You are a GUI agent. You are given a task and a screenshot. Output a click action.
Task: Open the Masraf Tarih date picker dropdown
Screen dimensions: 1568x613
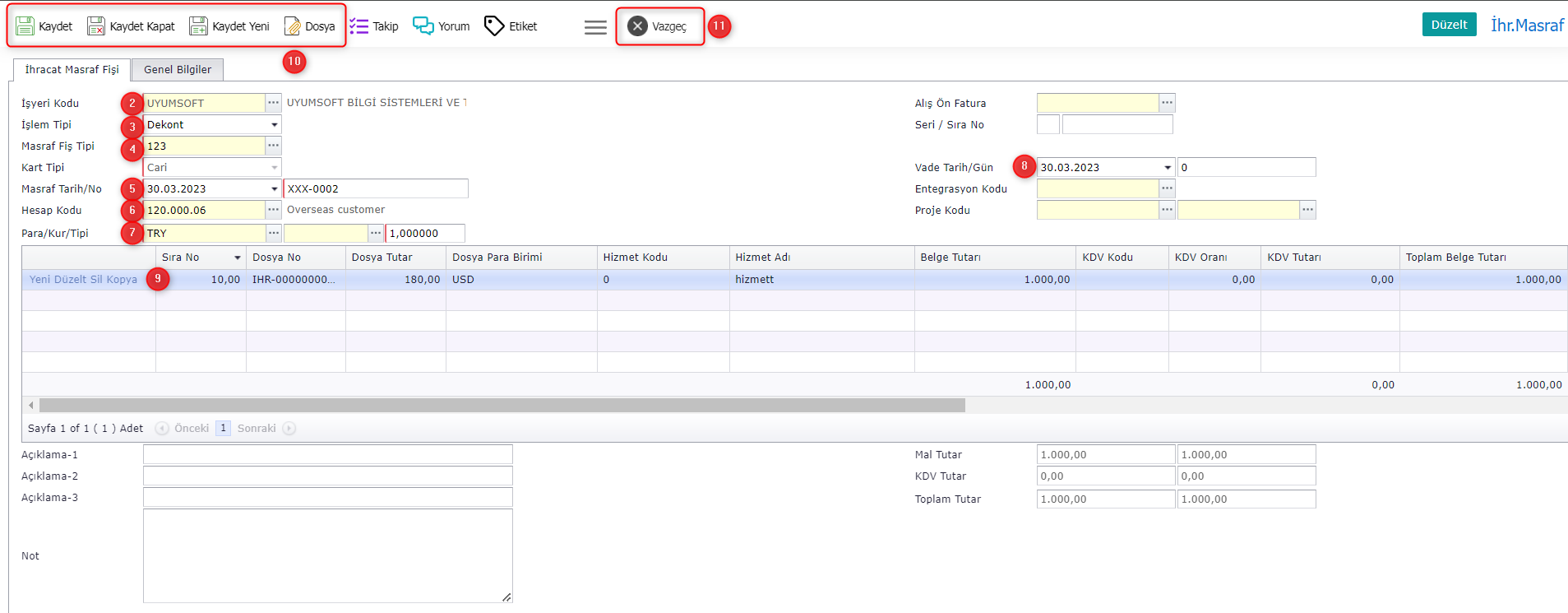[x=274, y=189]
